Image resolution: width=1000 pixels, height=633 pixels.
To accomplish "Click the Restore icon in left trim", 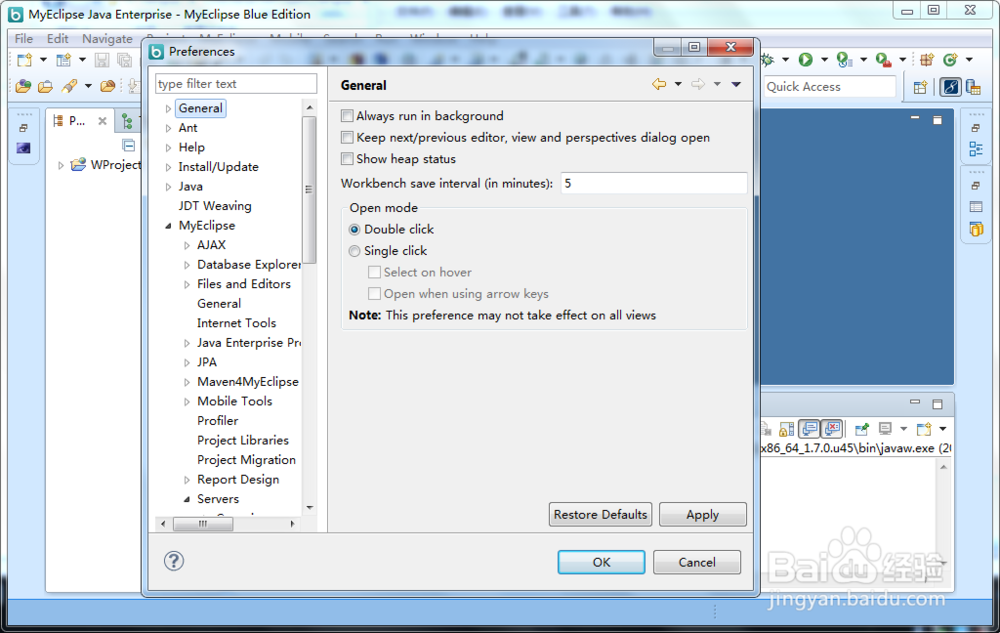I will point(24,128).
